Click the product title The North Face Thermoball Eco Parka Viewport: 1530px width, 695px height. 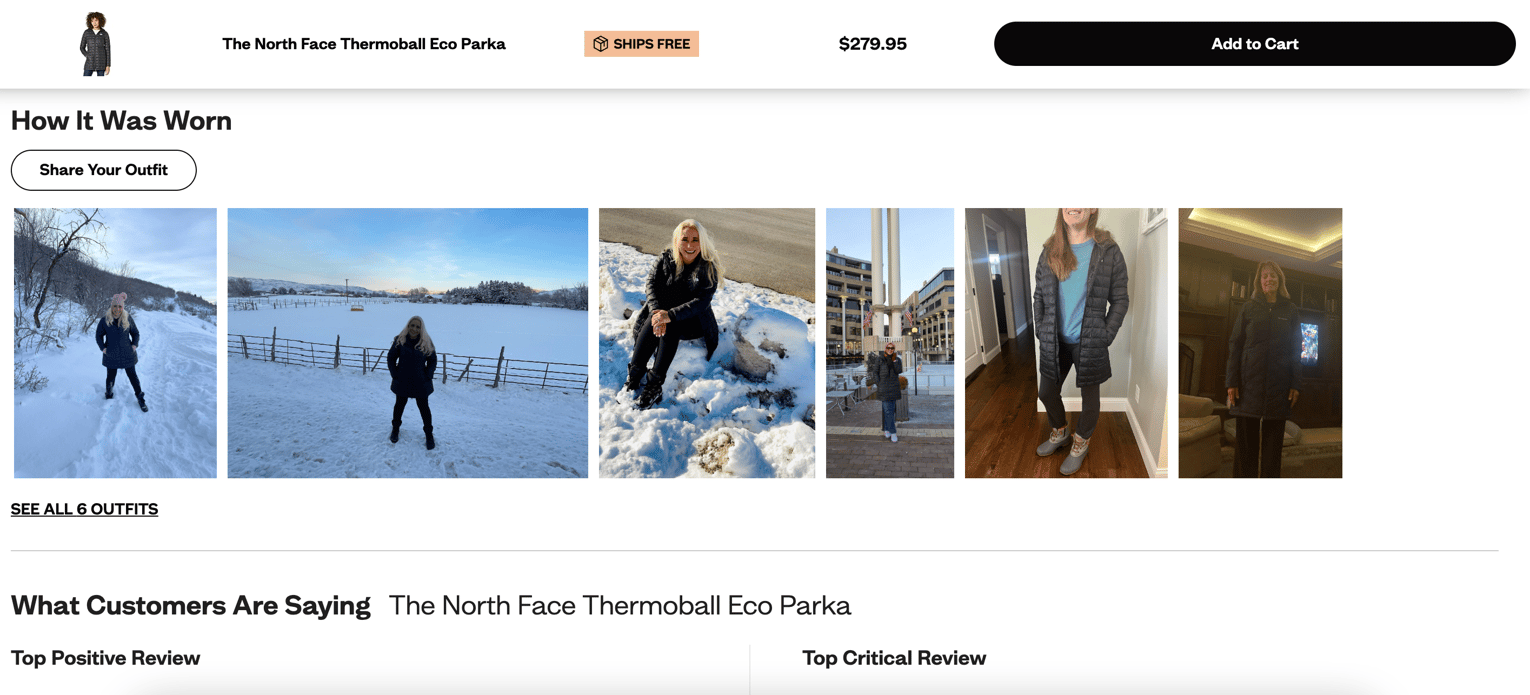click(364, 43)
